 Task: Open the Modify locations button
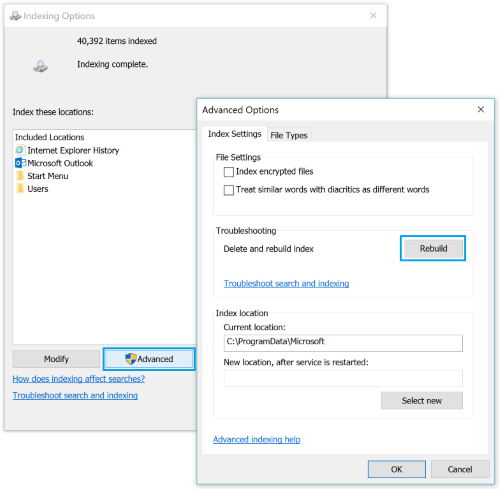(x=56, y=359)
